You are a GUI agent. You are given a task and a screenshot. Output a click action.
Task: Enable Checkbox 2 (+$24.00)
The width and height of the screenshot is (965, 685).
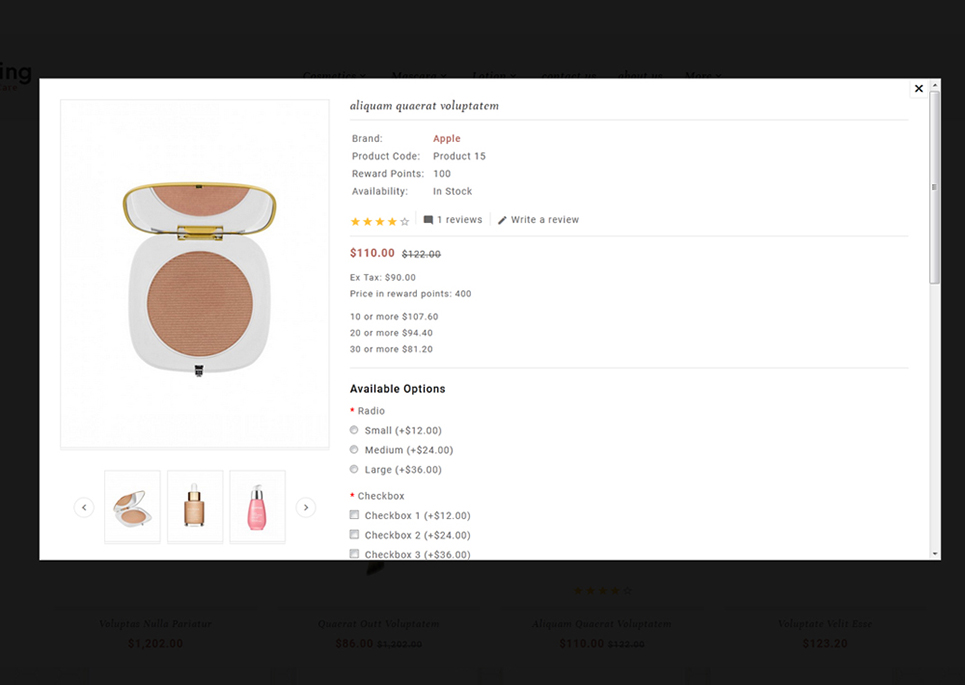[x=354, y=535]
